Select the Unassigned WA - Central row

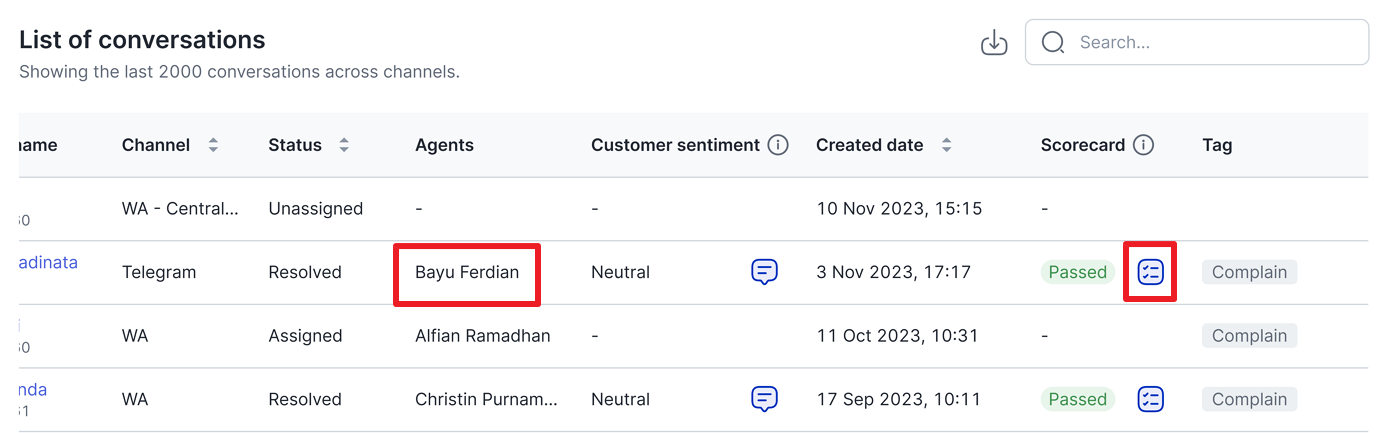point(693,209)
